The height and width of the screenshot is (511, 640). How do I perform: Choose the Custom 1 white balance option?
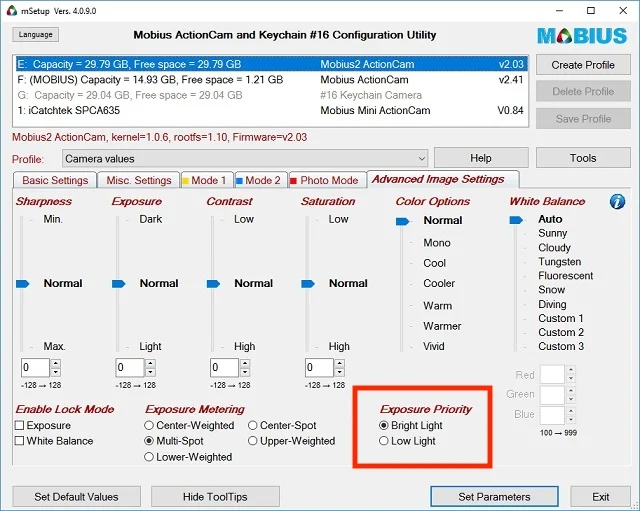(561, 318)
